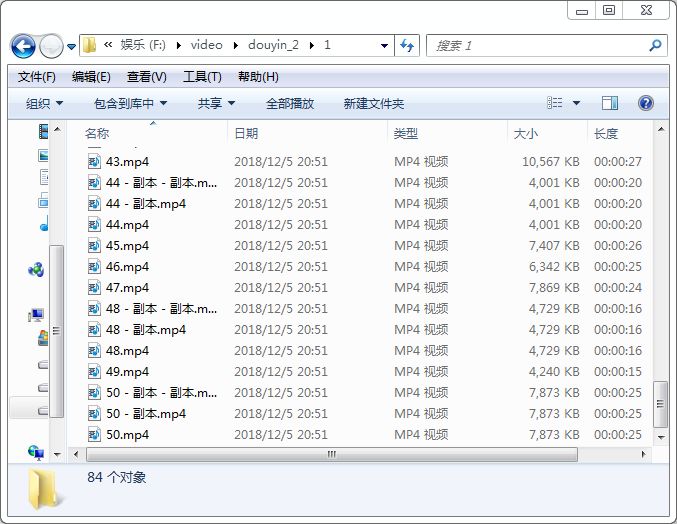
Task: Open the 文件(F) menu
Action: click(37, 77)
